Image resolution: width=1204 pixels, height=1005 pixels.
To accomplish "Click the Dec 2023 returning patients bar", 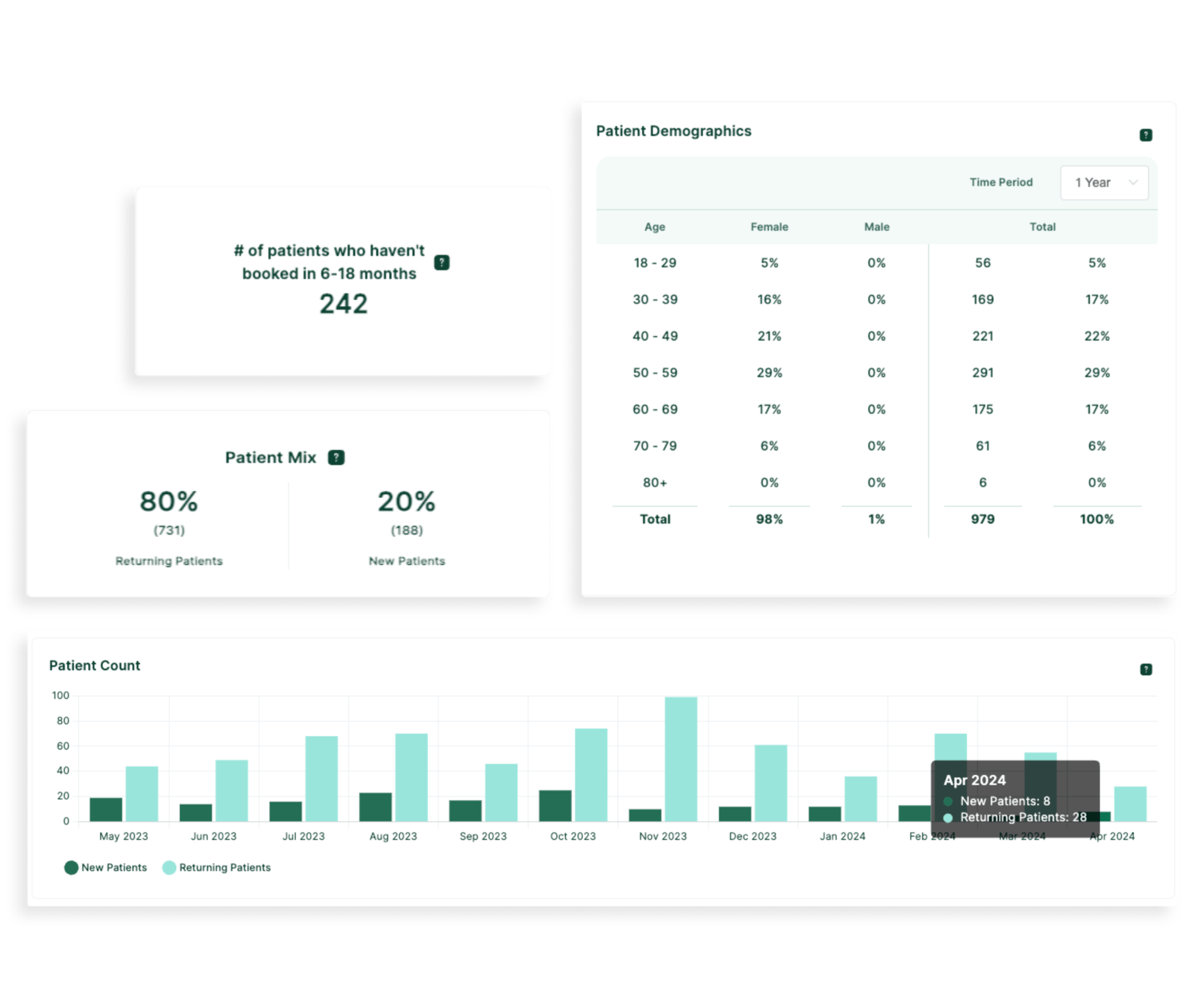I will click(771, 783).
